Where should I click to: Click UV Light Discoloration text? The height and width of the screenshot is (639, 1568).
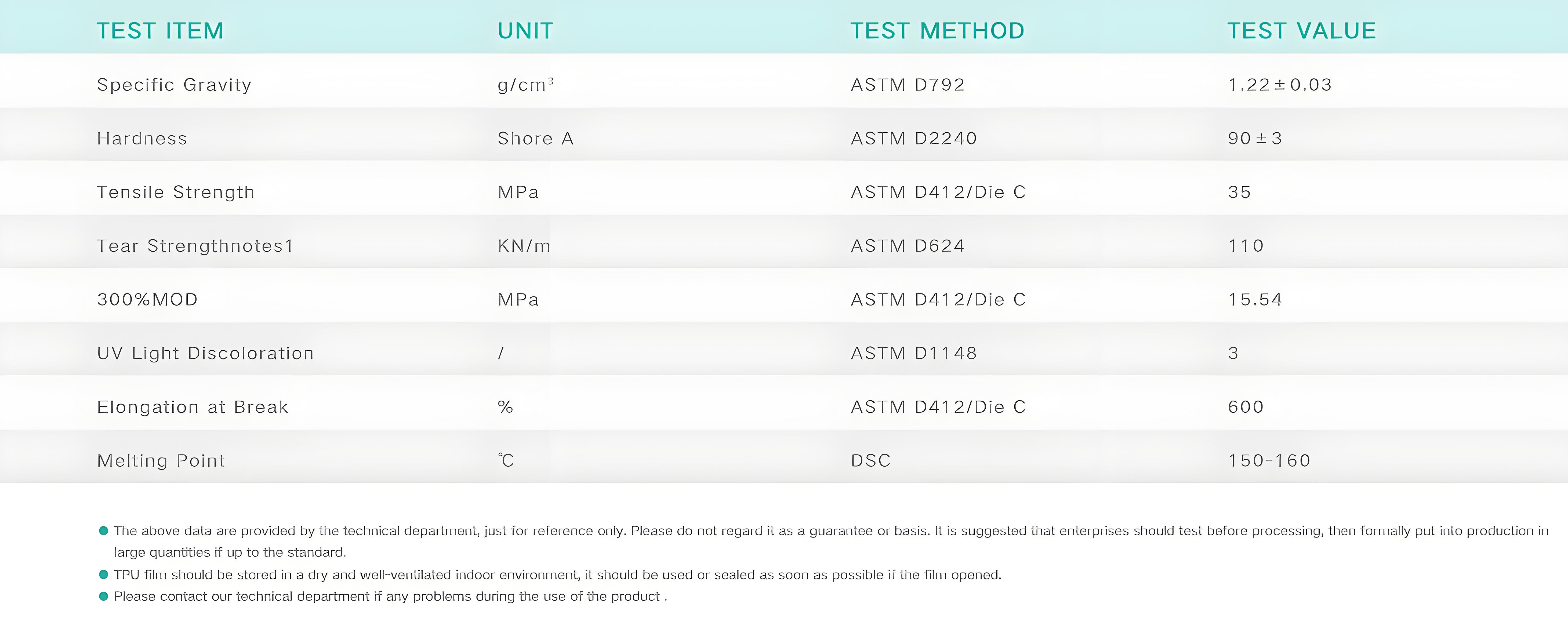pyautogui.click(x=205, y=354)
